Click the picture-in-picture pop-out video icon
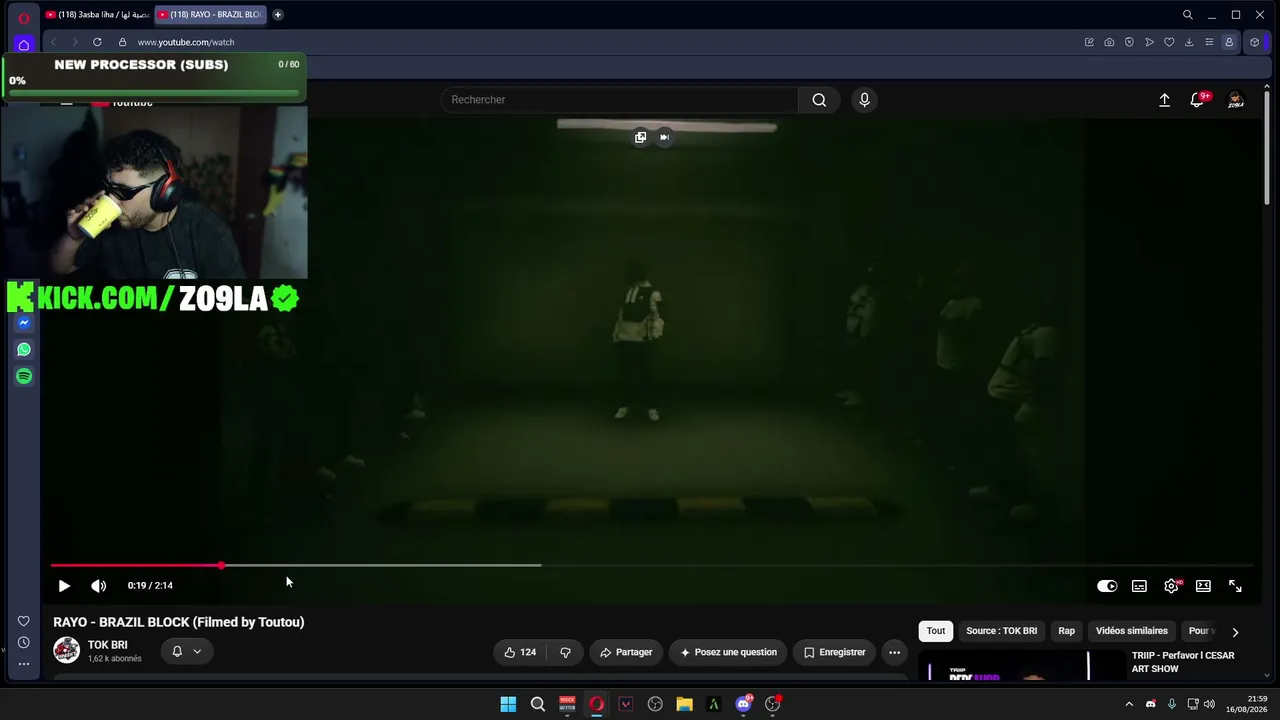1280x720 pixels. [x=640, y=137]
